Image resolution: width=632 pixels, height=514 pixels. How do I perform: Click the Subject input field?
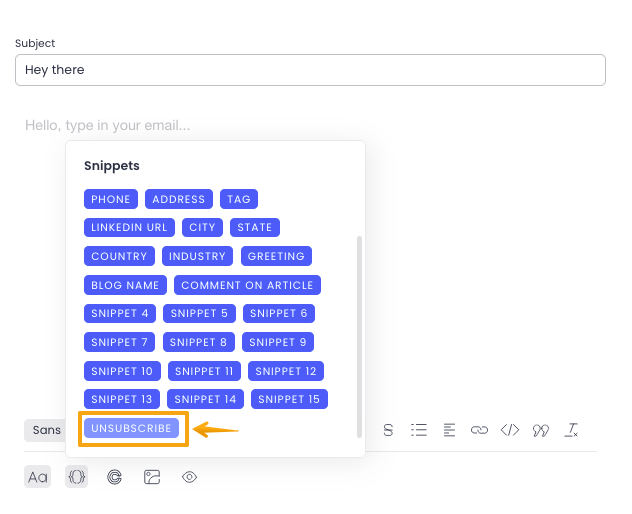click(310, 70)
